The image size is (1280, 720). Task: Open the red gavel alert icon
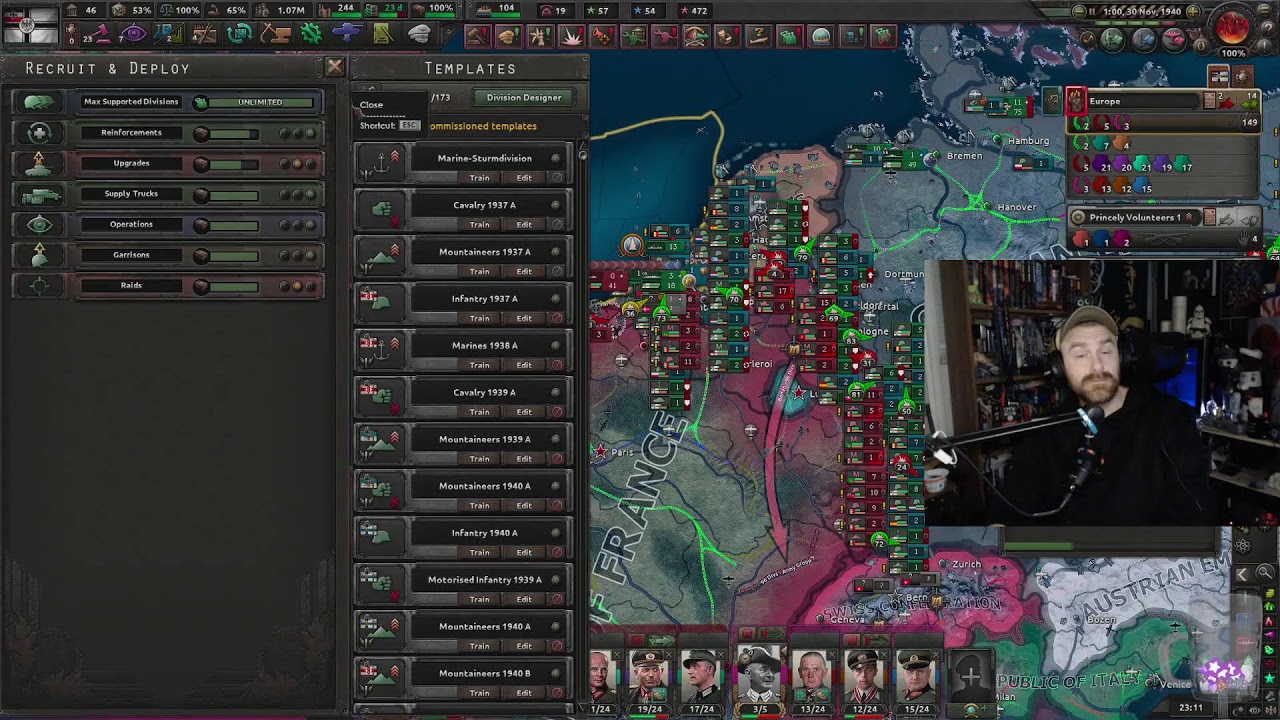tap(476, 37)
